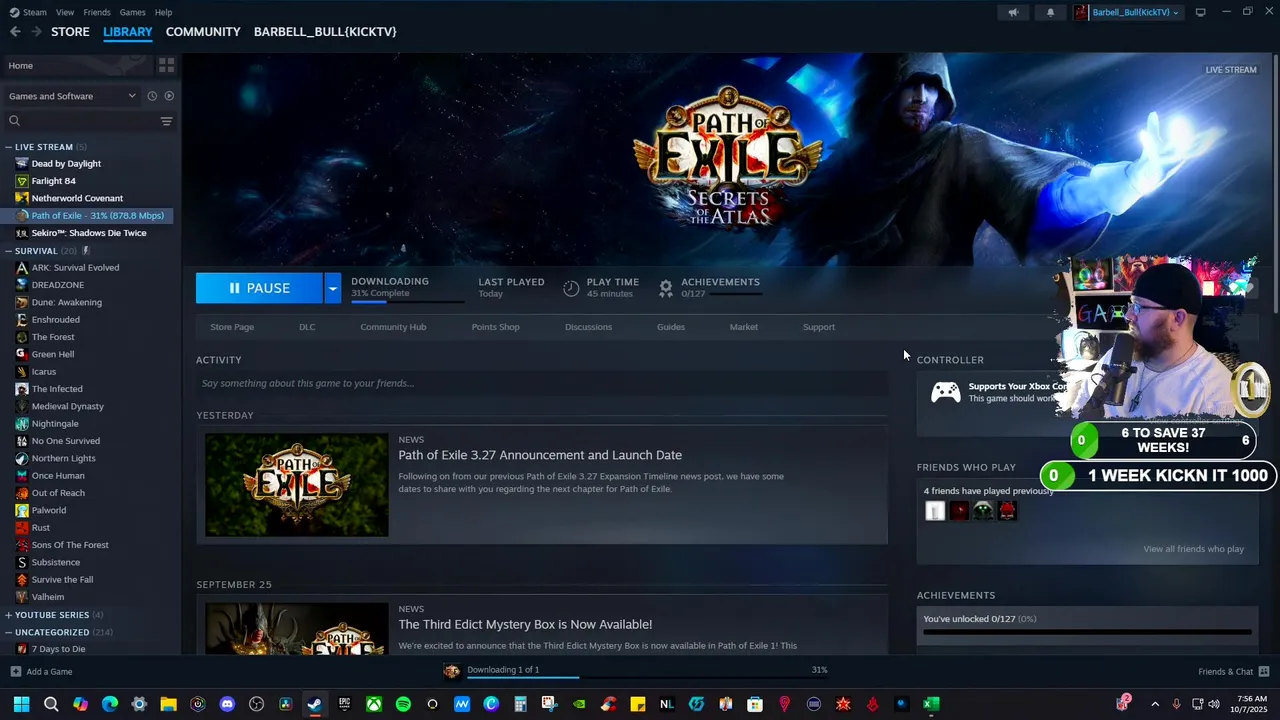Open the dropdown arrow next to PAUSE

coord(332,288)
